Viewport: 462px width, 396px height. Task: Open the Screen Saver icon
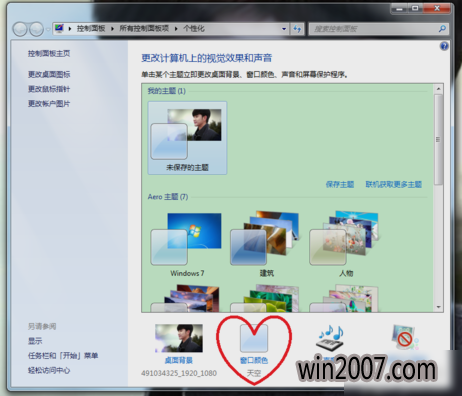tap(404, 337)
